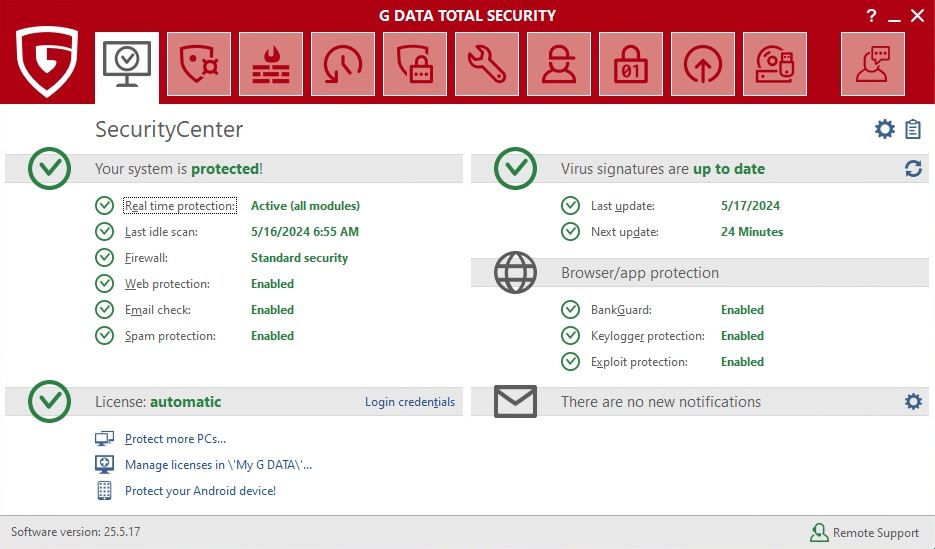Click the green check beside Firewall
This screenshot has width=935, height=549.
point(104,258)
